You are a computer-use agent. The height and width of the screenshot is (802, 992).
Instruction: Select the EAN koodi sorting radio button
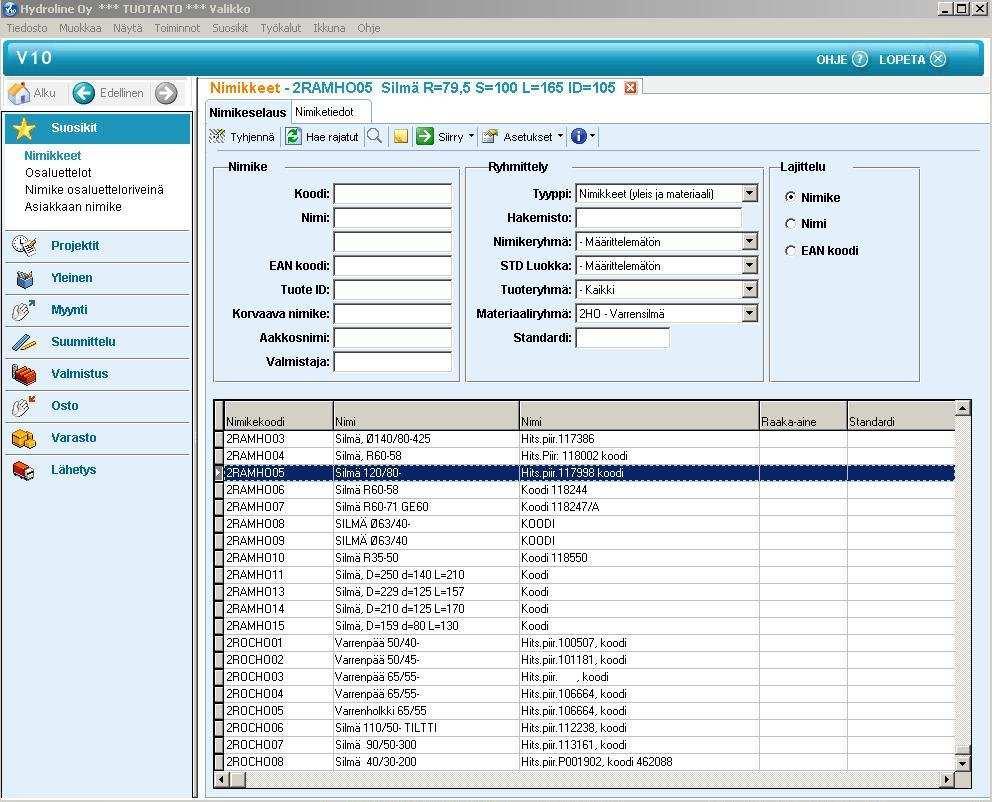pyautogui.click(x=790, y=251)
